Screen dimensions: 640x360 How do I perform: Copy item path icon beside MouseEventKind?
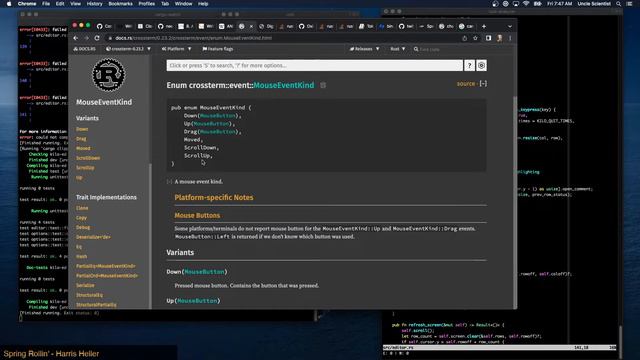pos(323,85)
